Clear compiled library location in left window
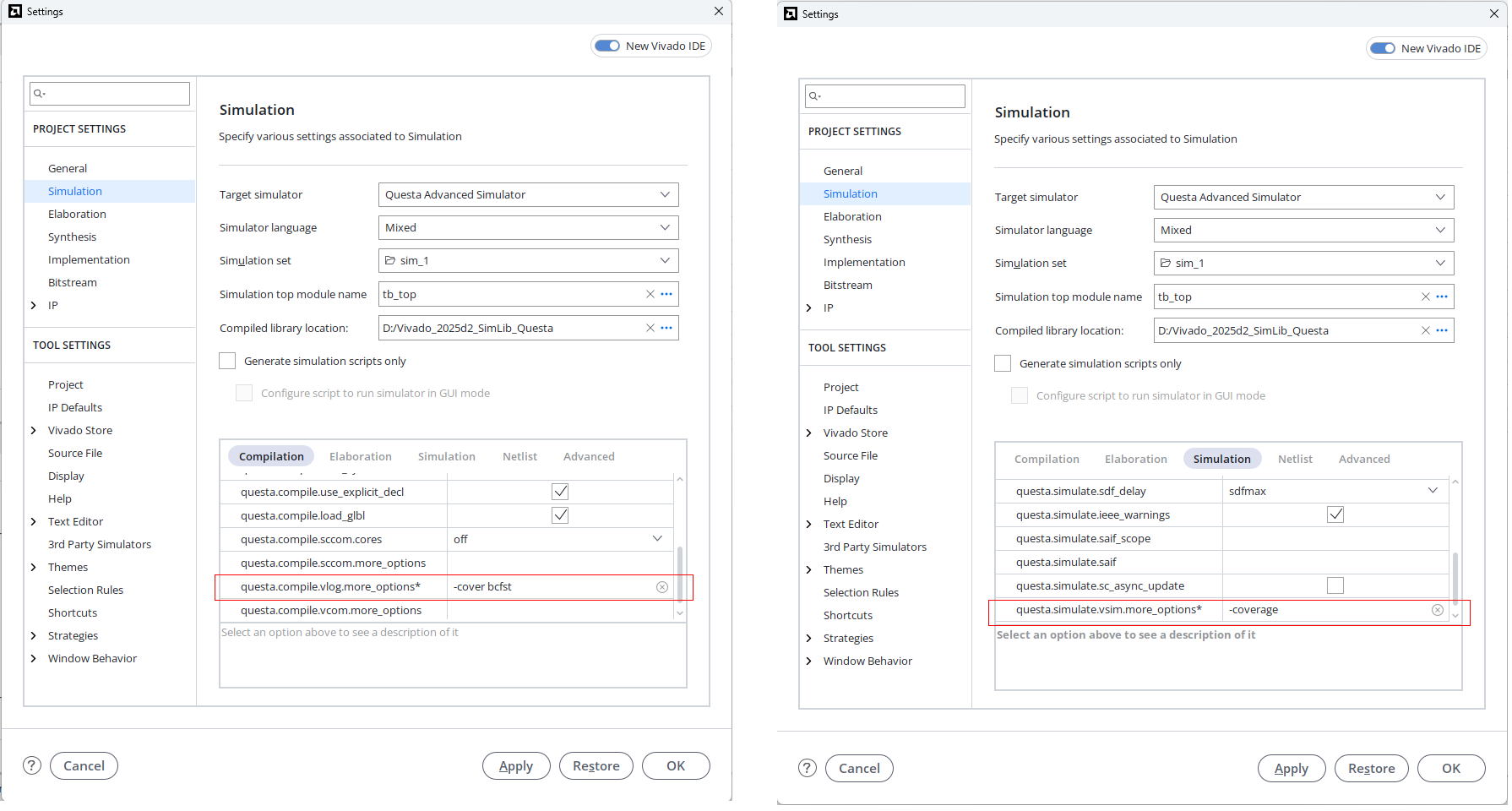Screen dimensions: 1512x811 (650, 328)
